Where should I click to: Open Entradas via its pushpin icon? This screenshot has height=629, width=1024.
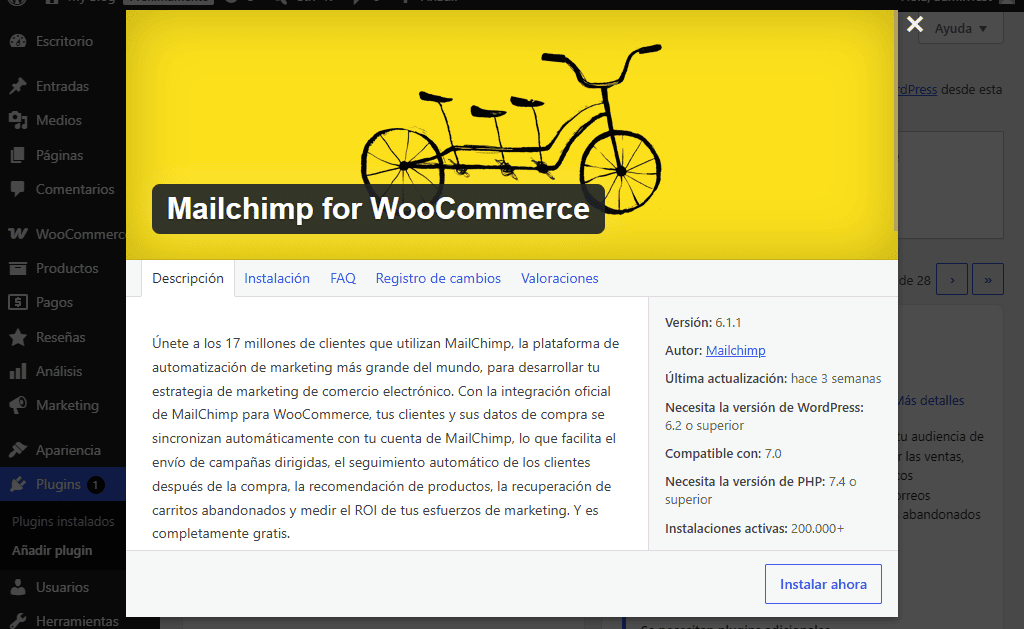tap(18, 86)
